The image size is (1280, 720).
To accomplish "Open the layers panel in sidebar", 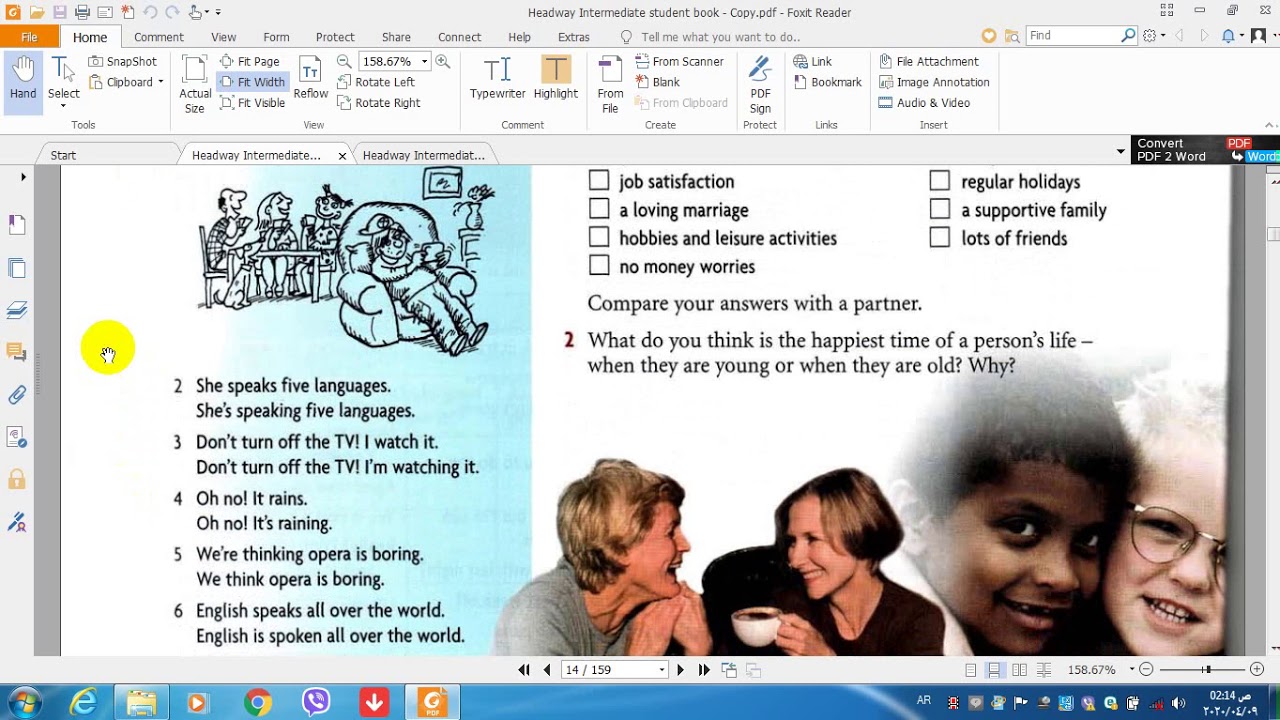I will point(17,310).
